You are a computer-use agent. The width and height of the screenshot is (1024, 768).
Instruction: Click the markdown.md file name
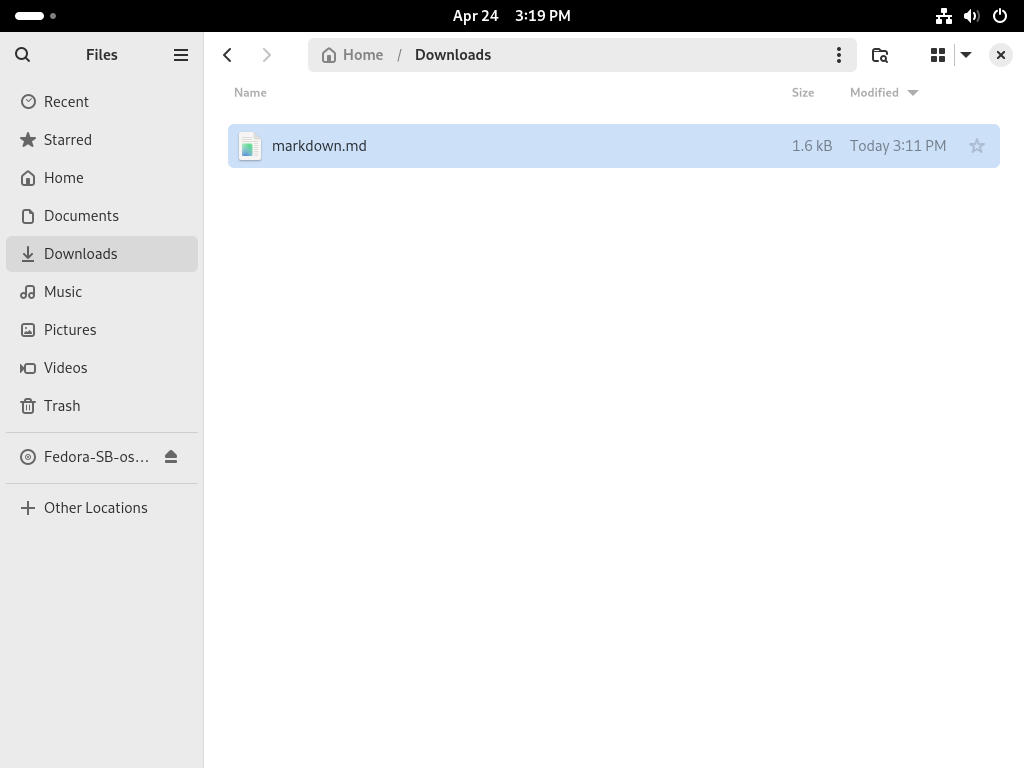point(319,146)
